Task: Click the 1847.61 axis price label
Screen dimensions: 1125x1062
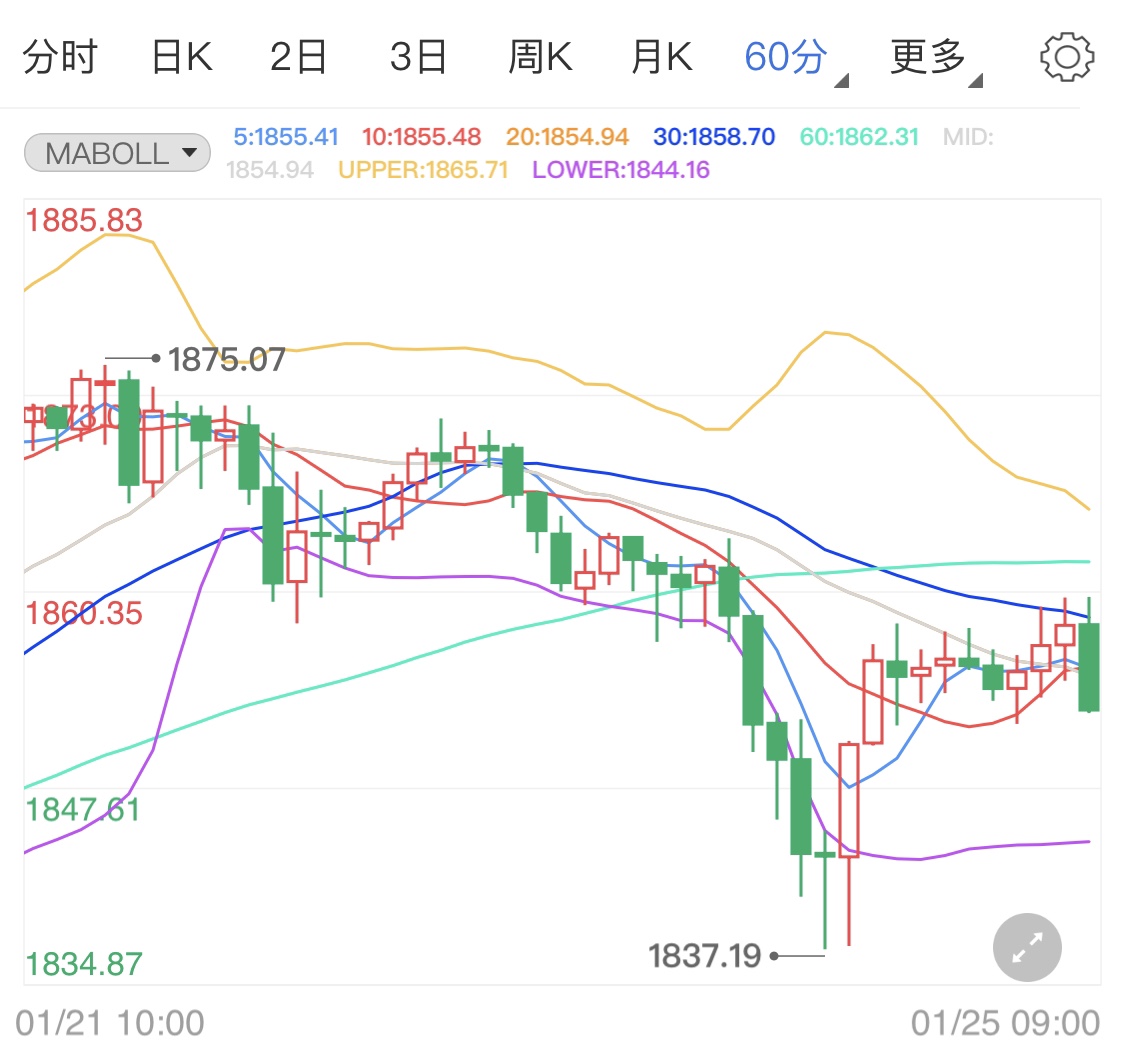Action: pos(83,810)
